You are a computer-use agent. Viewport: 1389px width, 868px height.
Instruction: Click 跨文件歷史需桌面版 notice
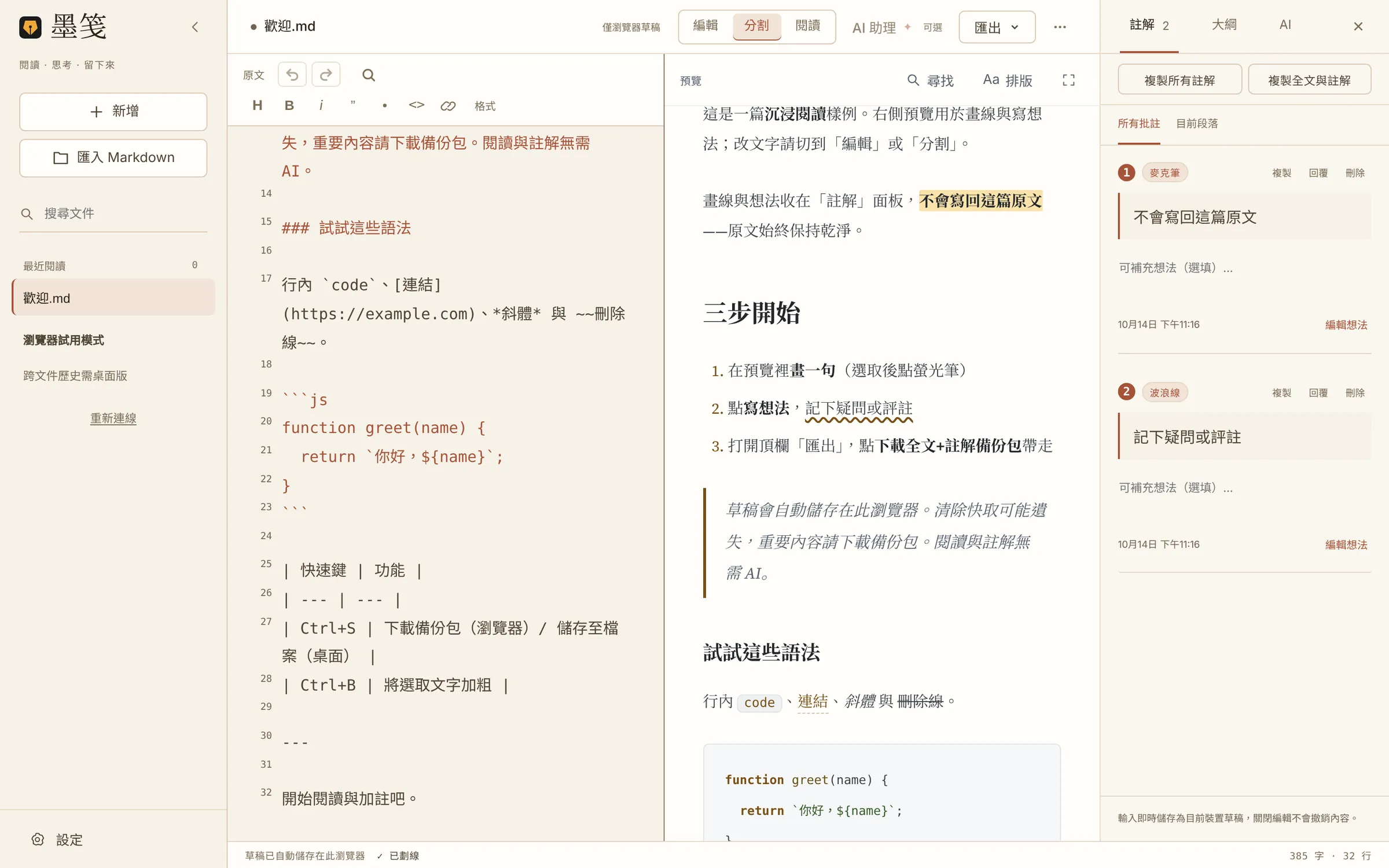(75, 376)
